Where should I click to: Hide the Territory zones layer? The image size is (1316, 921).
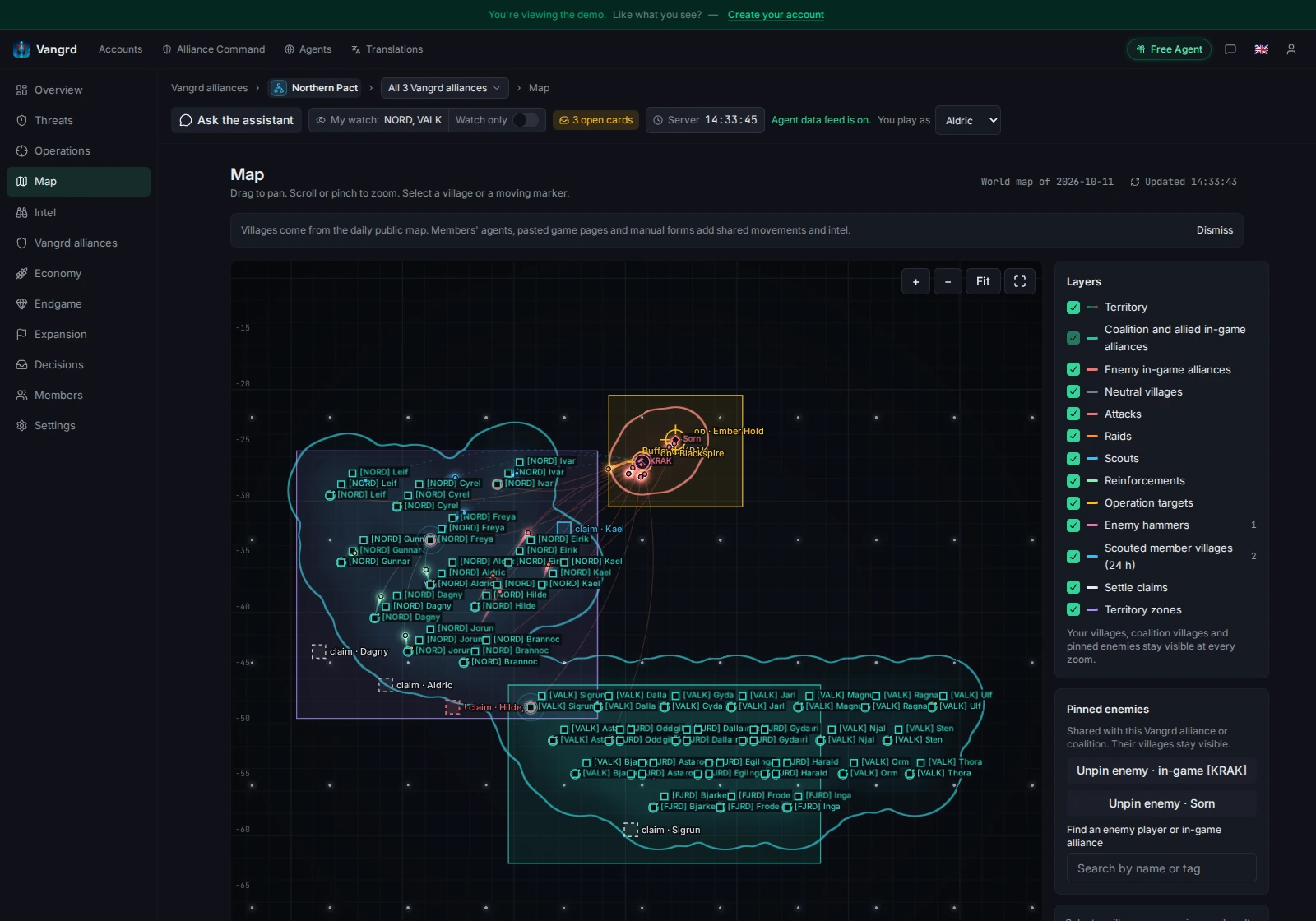tap(1073, 609)
